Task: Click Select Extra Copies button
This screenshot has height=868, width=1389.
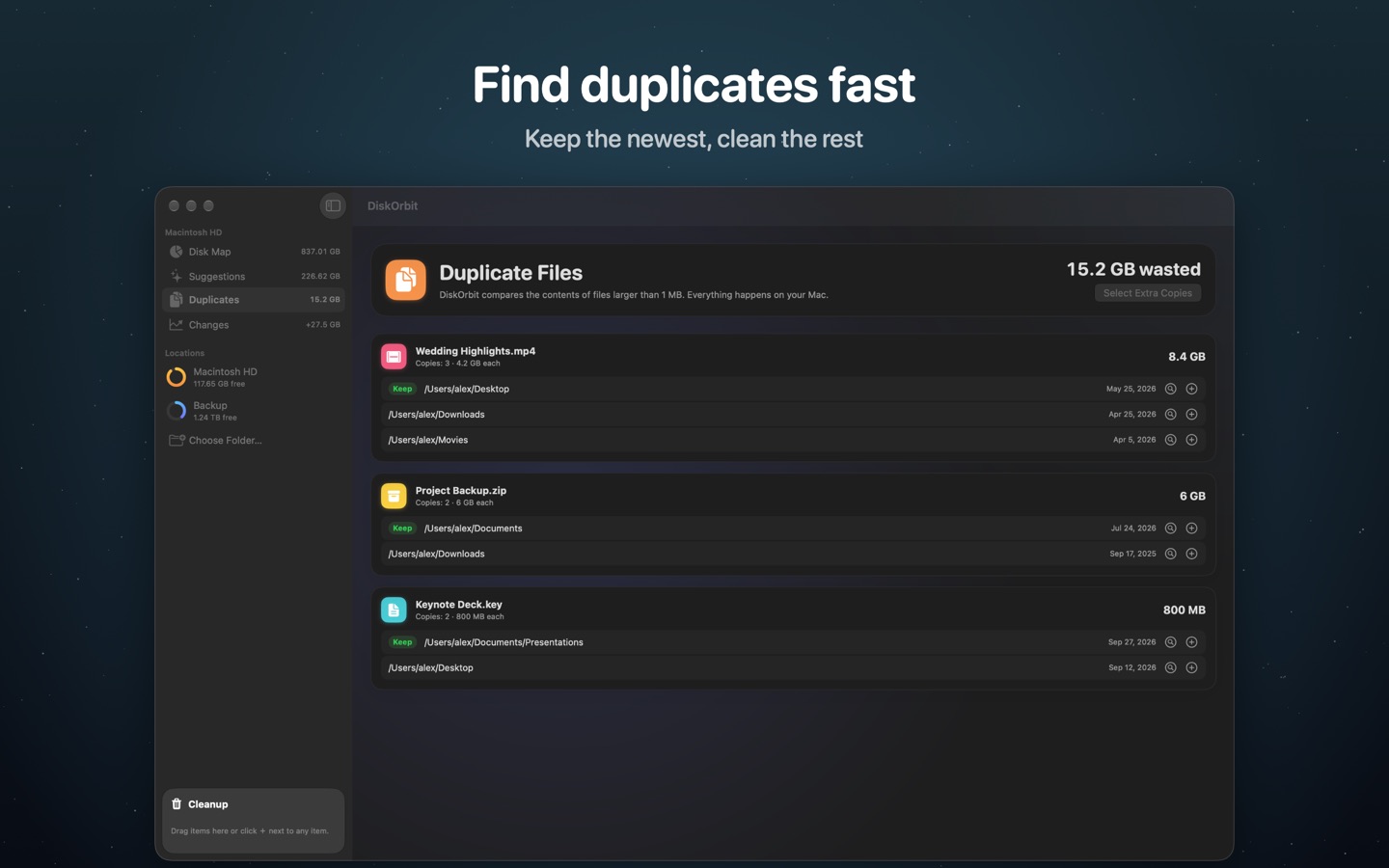Action: [1147, 293]
